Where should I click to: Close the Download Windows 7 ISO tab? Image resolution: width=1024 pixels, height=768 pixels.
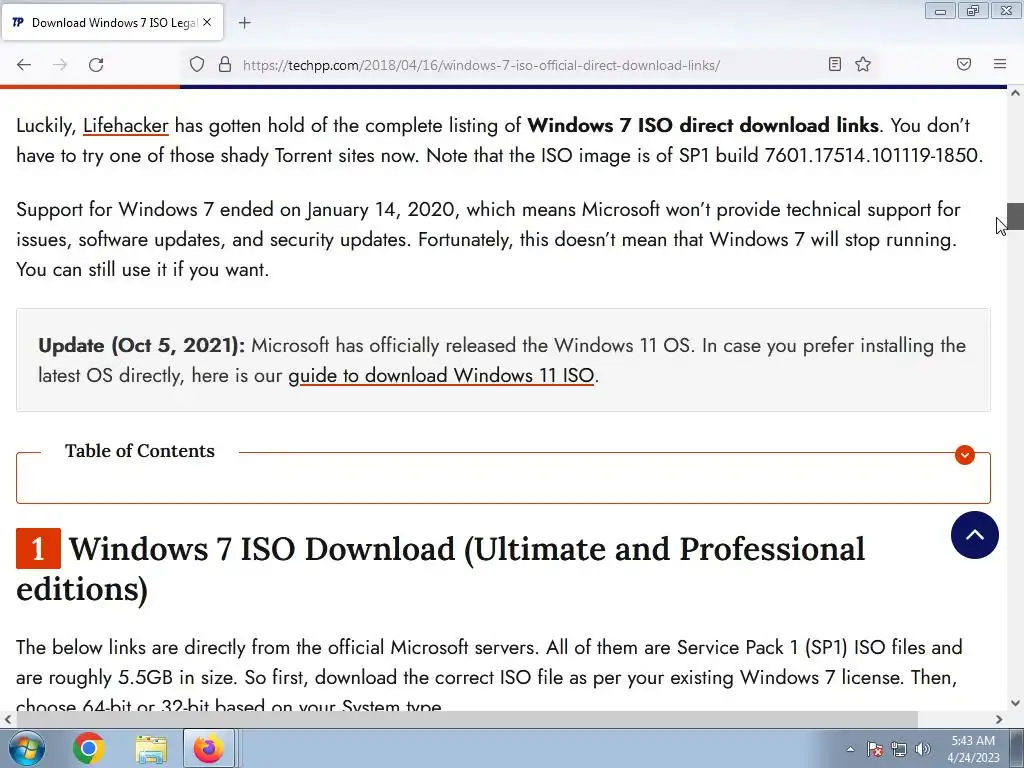tap(207, 22)
